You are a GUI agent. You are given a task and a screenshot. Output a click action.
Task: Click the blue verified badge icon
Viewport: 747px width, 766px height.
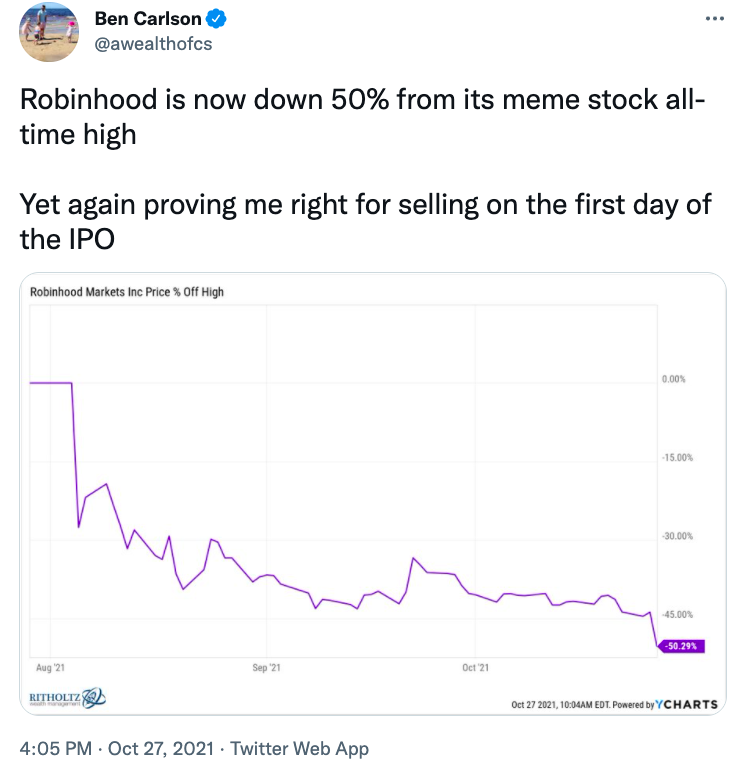[216, 19]
